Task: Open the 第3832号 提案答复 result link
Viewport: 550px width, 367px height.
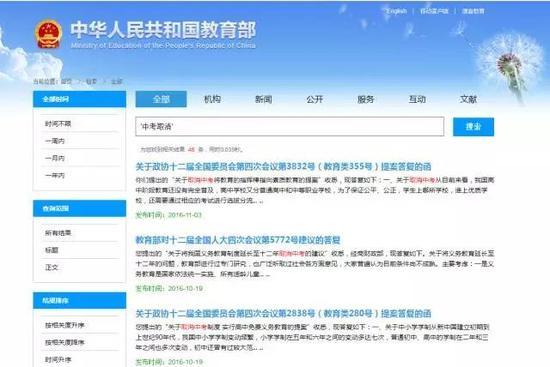Action: [x=283, y=166]
